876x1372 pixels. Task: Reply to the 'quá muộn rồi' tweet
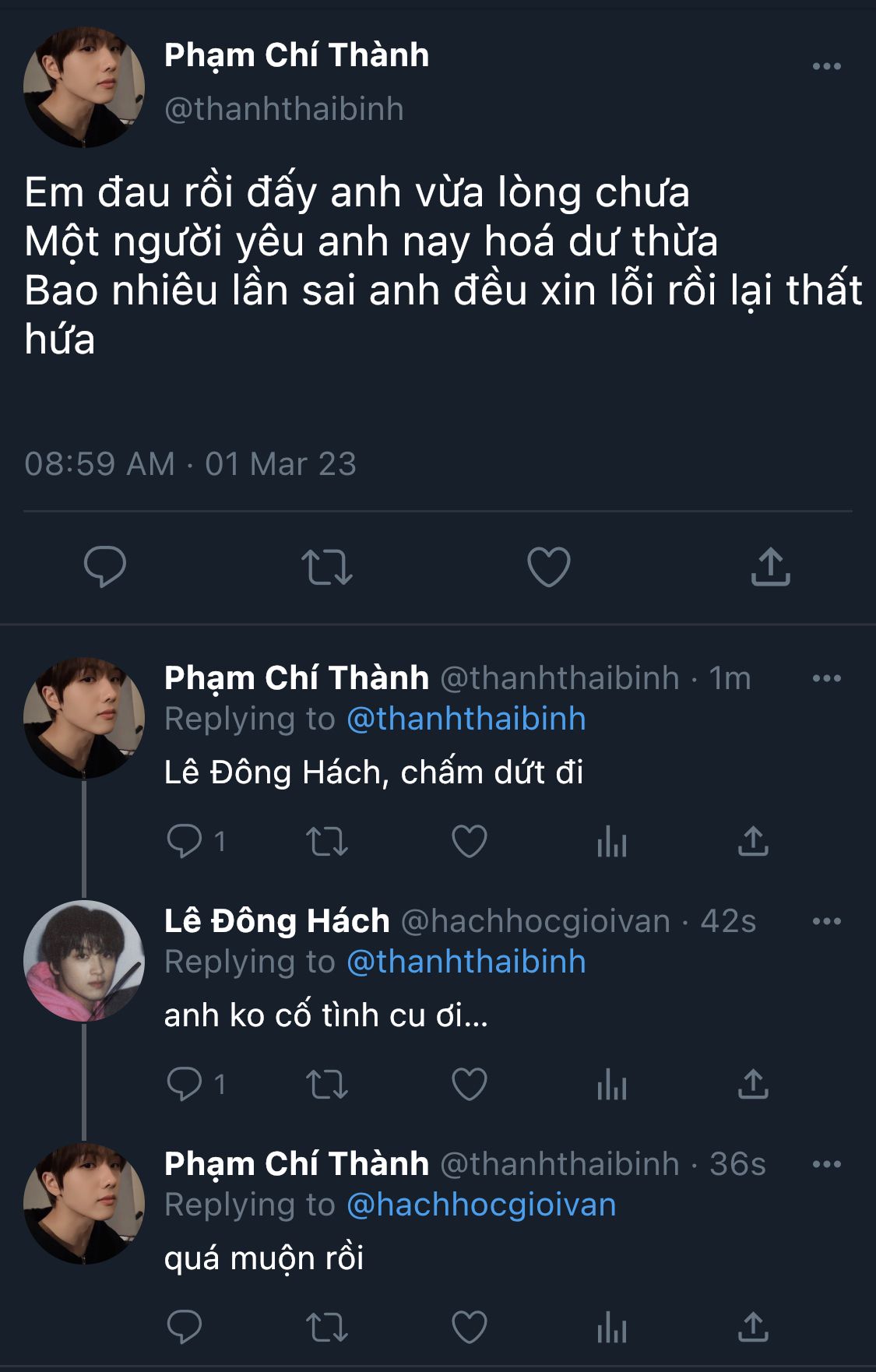pyautogui.click(x=185, y=1328)
